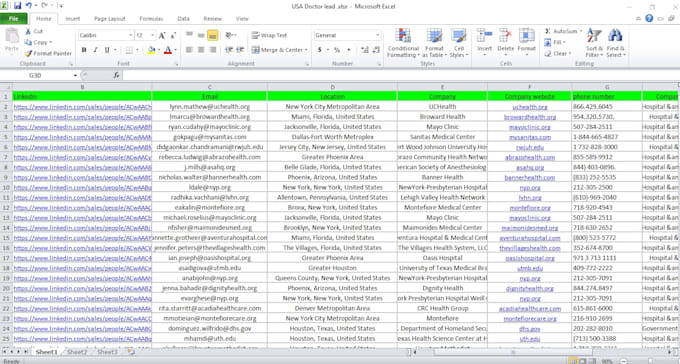Click the Delete cells icon
This screenshot has height=364, width=680.
coord(505,36)
